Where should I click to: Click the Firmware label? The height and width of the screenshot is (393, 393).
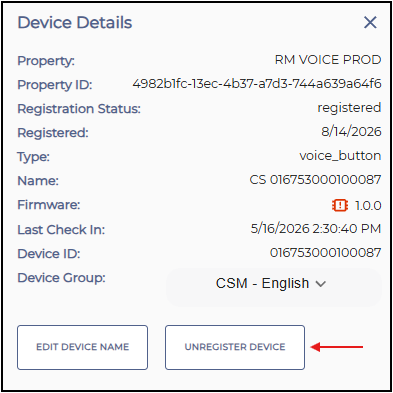coord(49,205)
